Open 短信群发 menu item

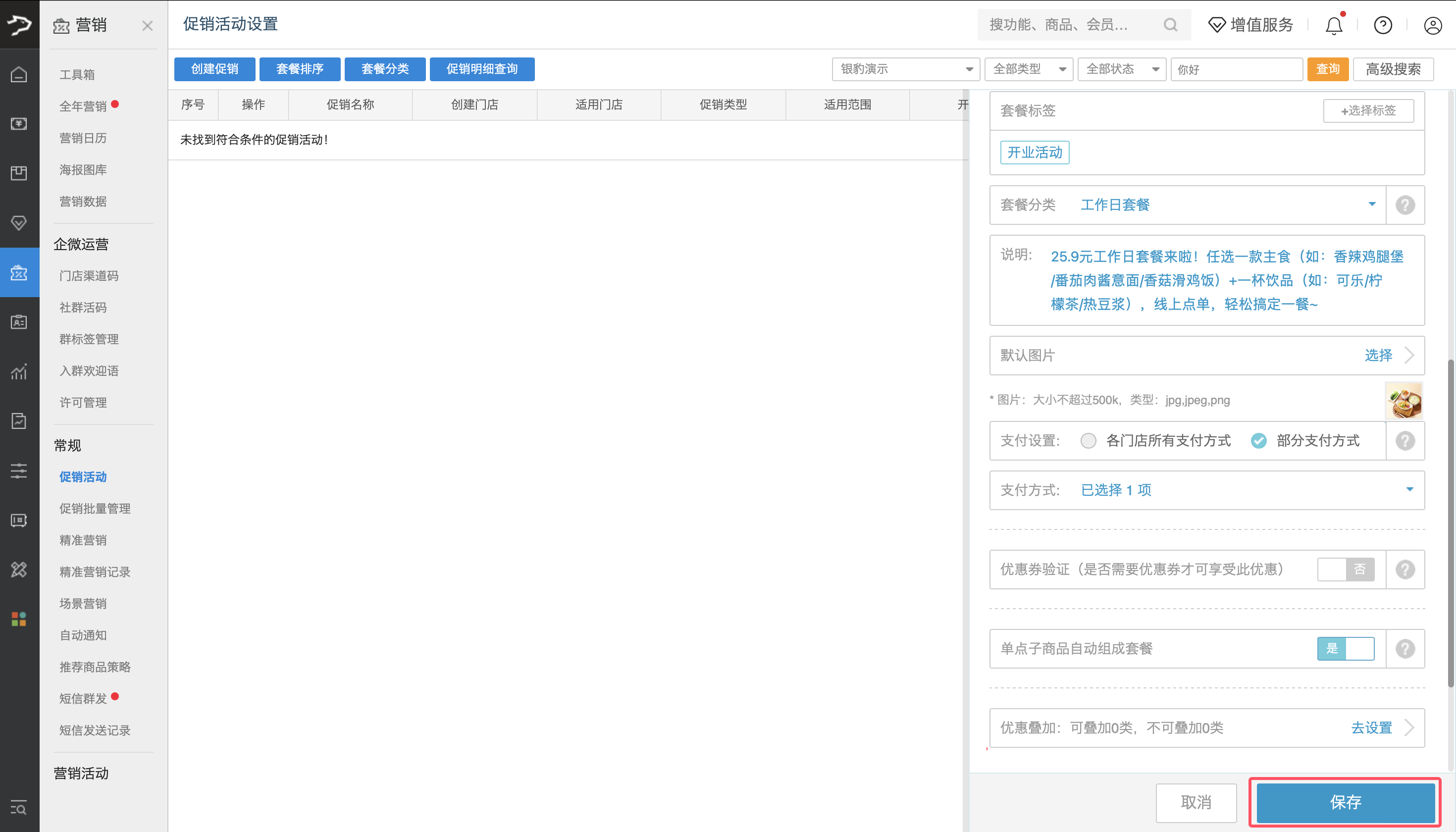coord(83,699)
